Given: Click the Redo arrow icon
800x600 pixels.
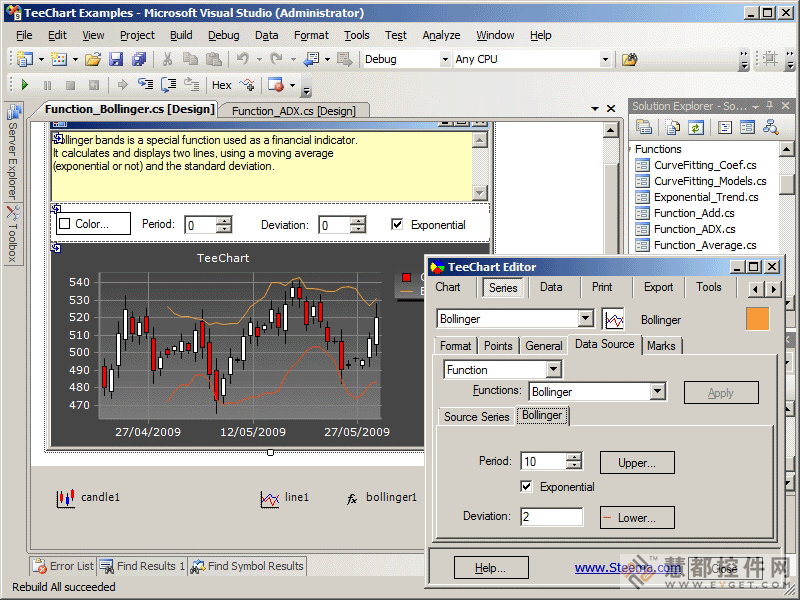Looking at the screenshot, I should tap(277, 59).
